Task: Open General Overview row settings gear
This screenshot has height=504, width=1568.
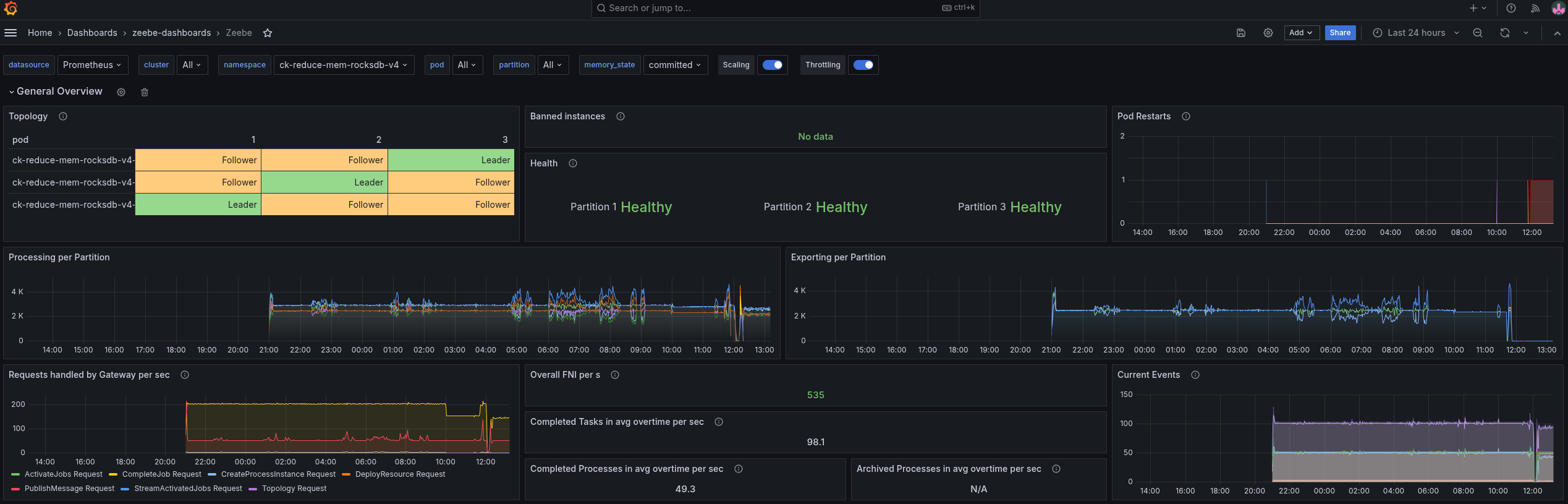Action: tap(121, 92)
